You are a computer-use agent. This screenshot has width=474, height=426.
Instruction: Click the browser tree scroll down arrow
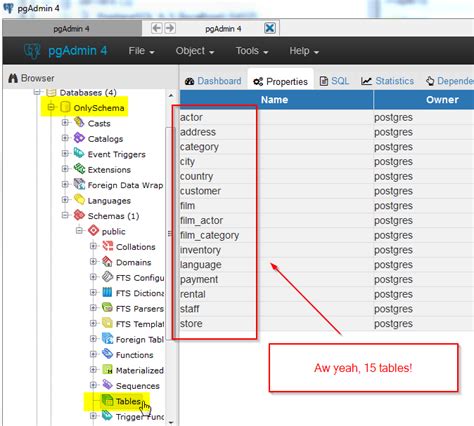(171, 422)
